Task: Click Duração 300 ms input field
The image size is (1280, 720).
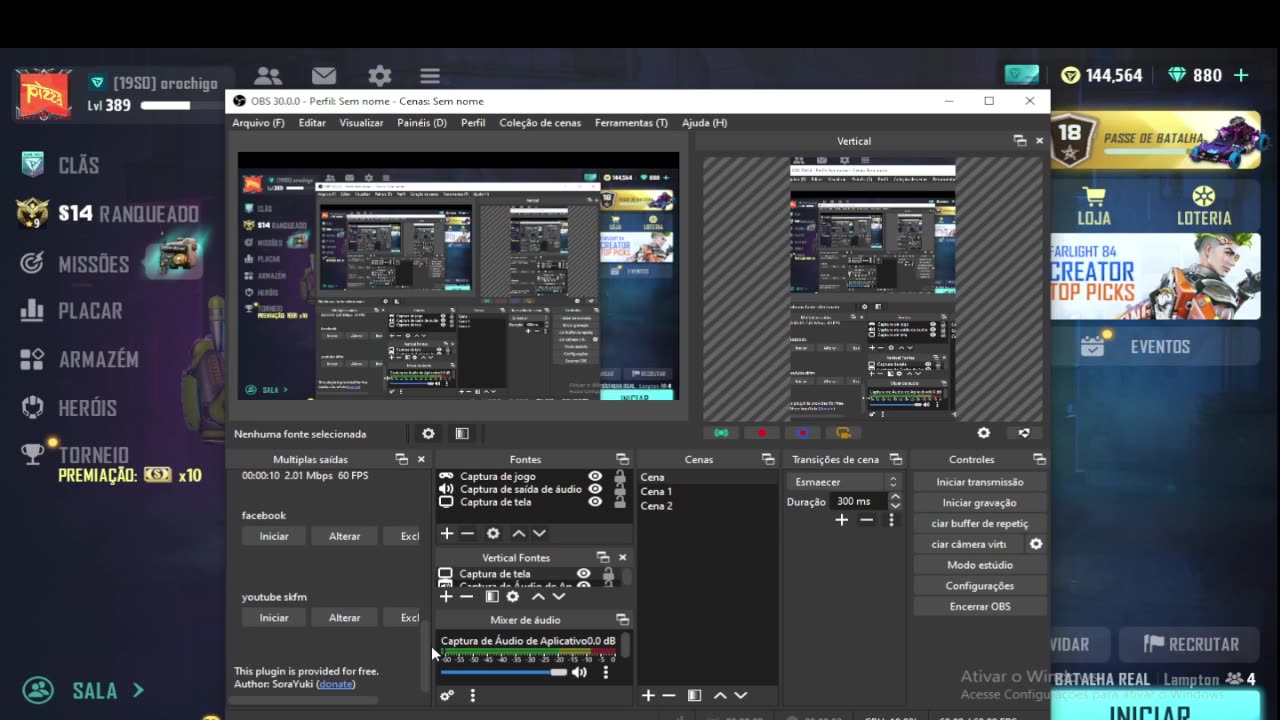Action: [x=859, y=501]
